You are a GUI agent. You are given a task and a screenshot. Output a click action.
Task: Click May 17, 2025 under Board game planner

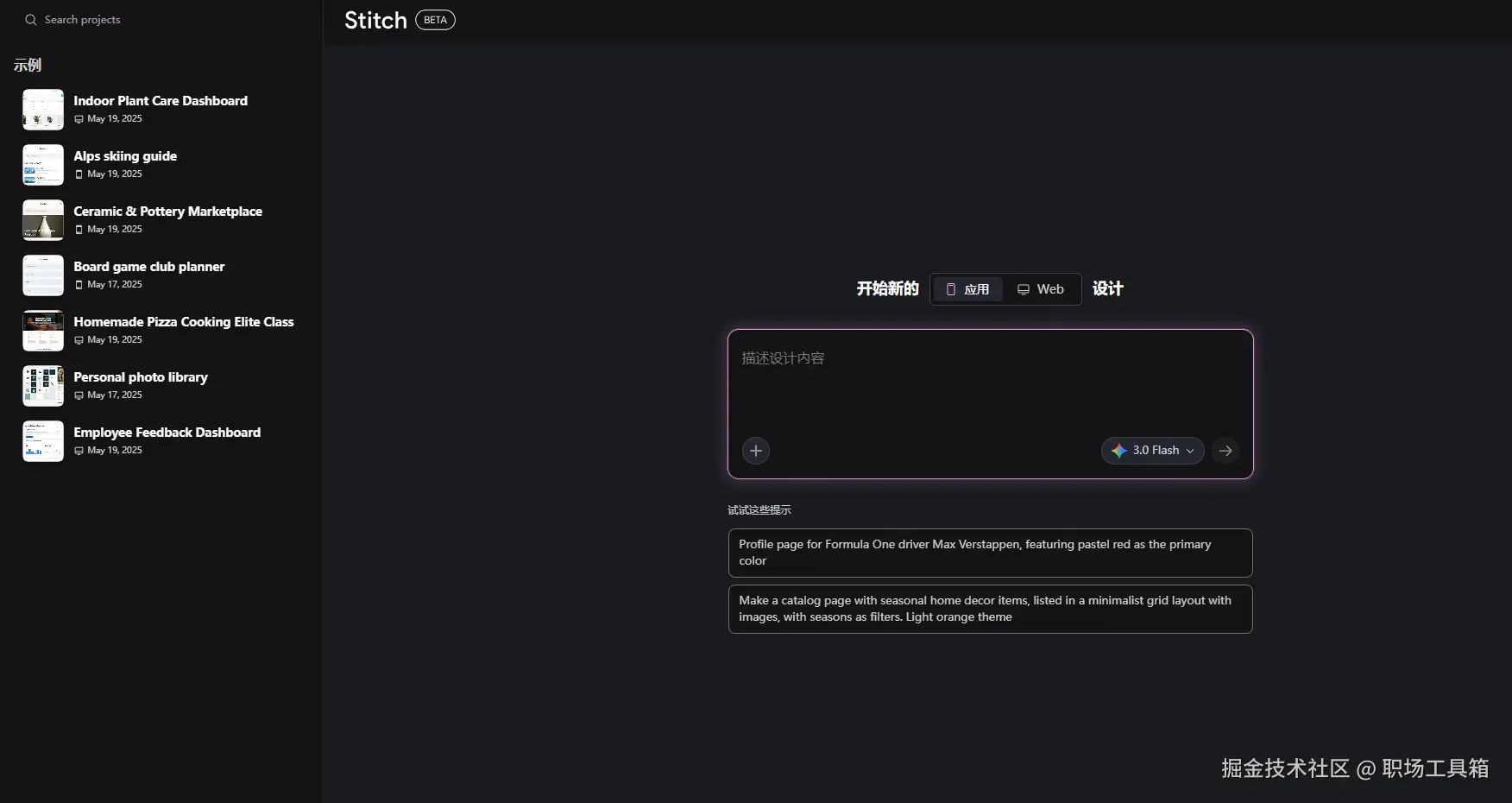(x=115, y=284)
